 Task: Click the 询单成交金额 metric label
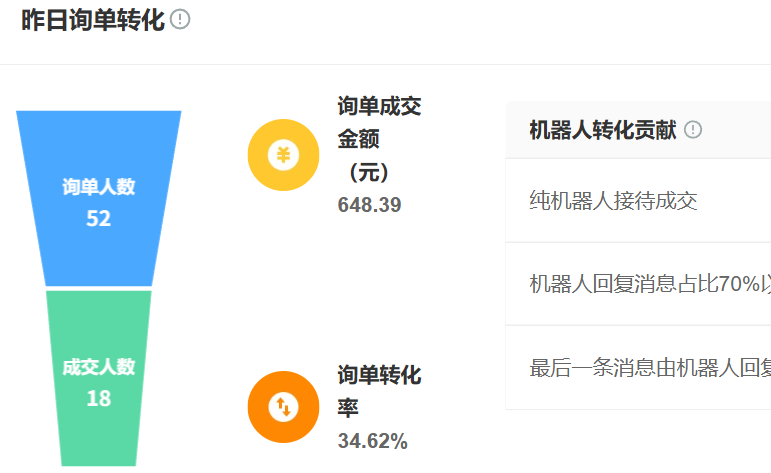pos(379,122)
